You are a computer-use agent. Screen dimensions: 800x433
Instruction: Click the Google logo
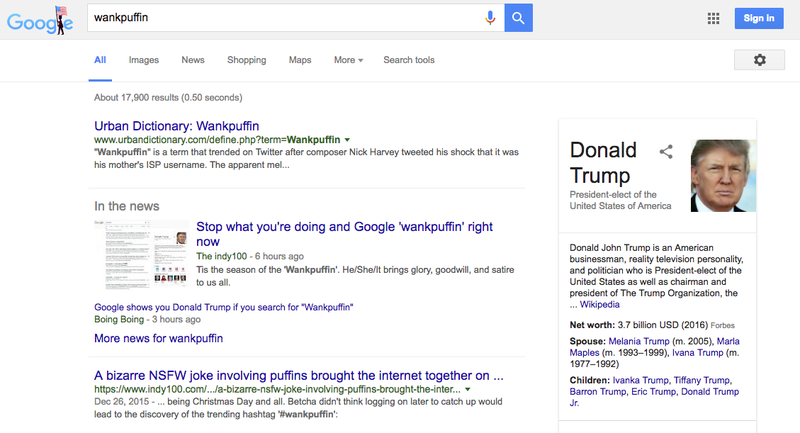pyautogui.click(x=40, y=21)
